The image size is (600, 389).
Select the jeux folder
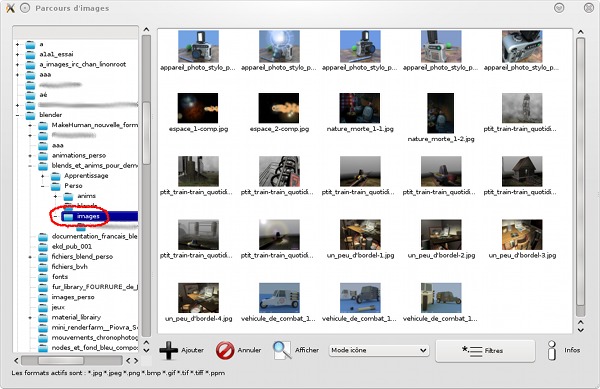pos(58,307)
